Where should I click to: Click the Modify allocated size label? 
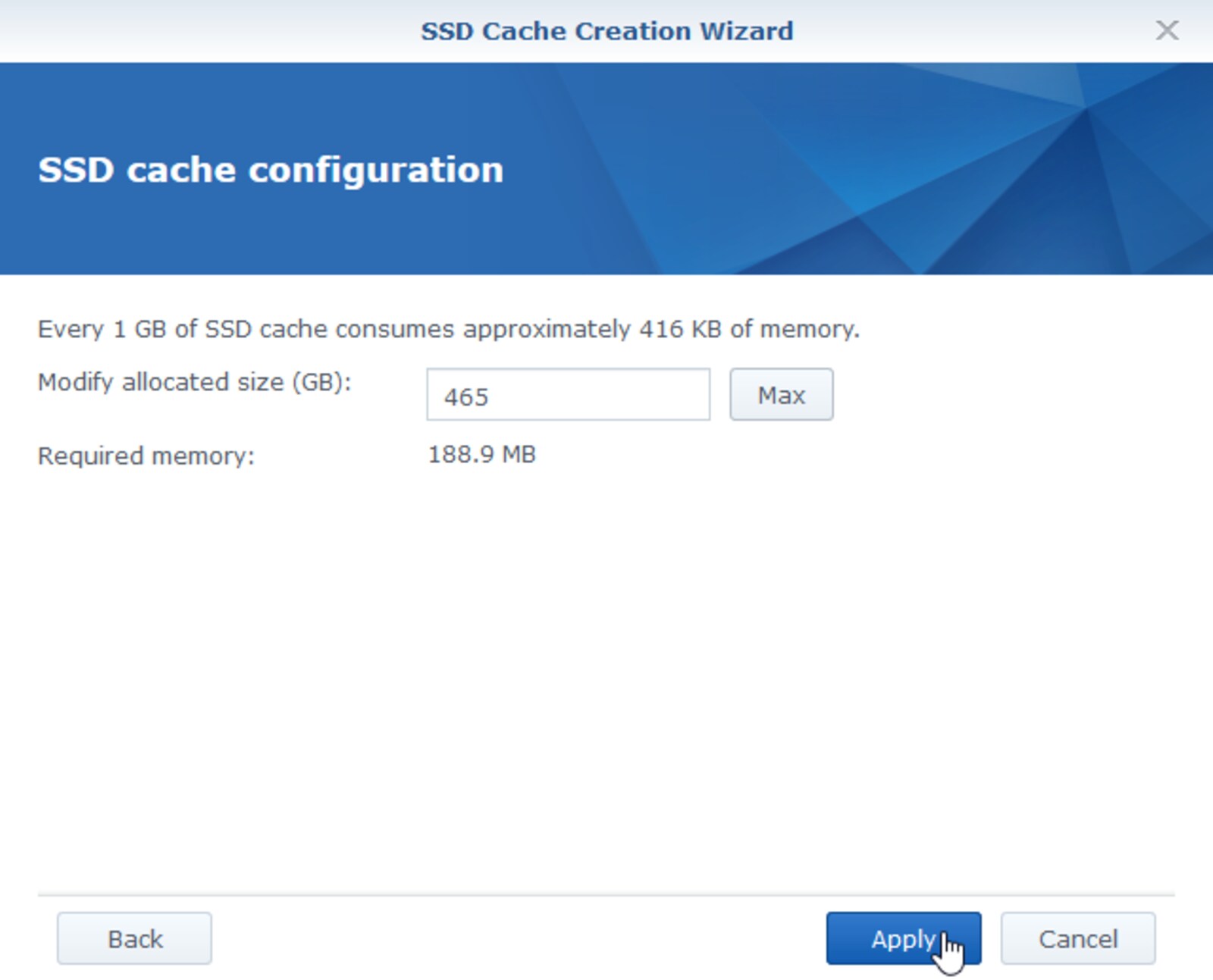[194, 382]
